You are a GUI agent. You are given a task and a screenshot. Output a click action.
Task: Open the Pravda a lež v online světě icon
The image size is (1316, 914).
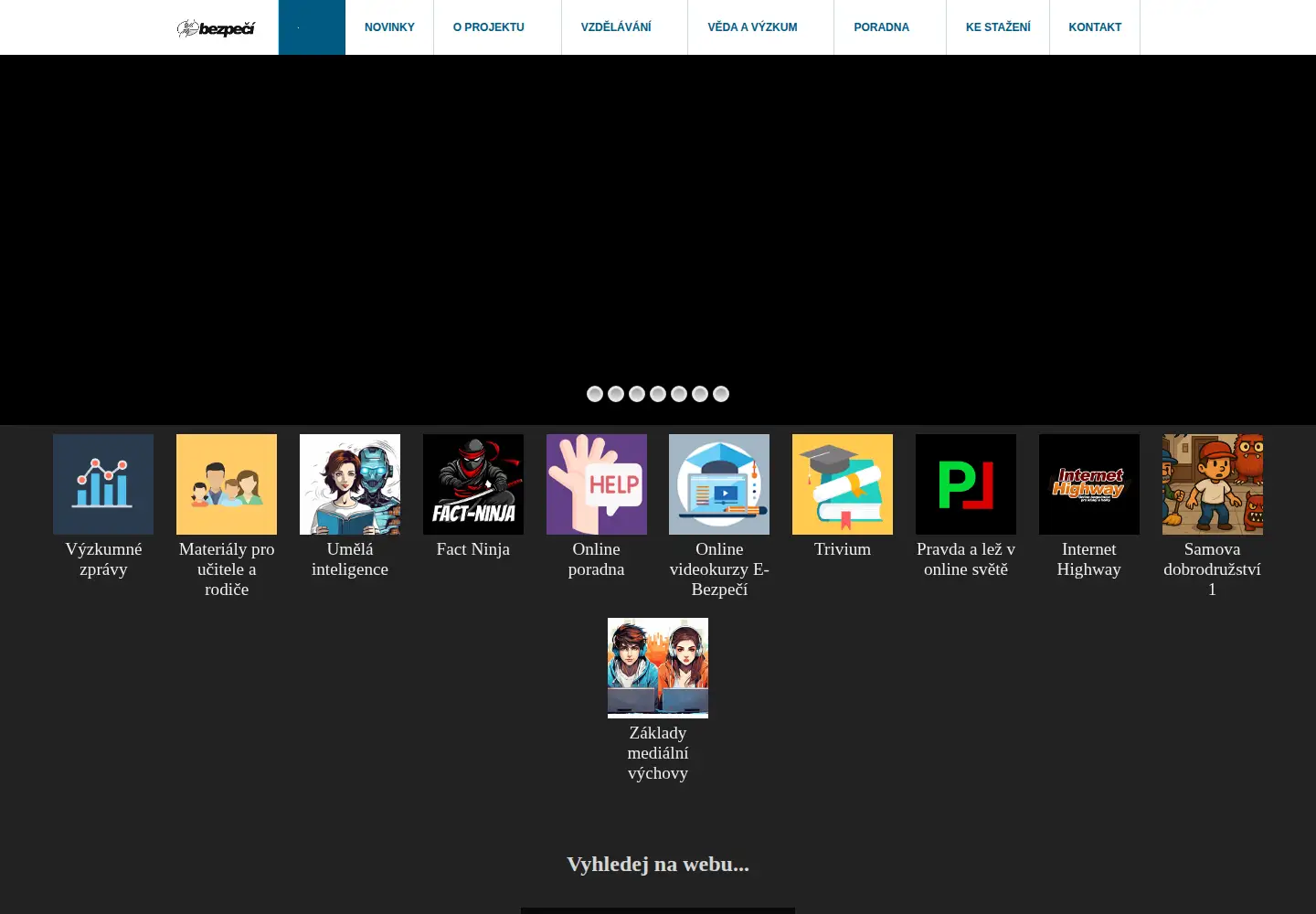click(x=966, y=484)
